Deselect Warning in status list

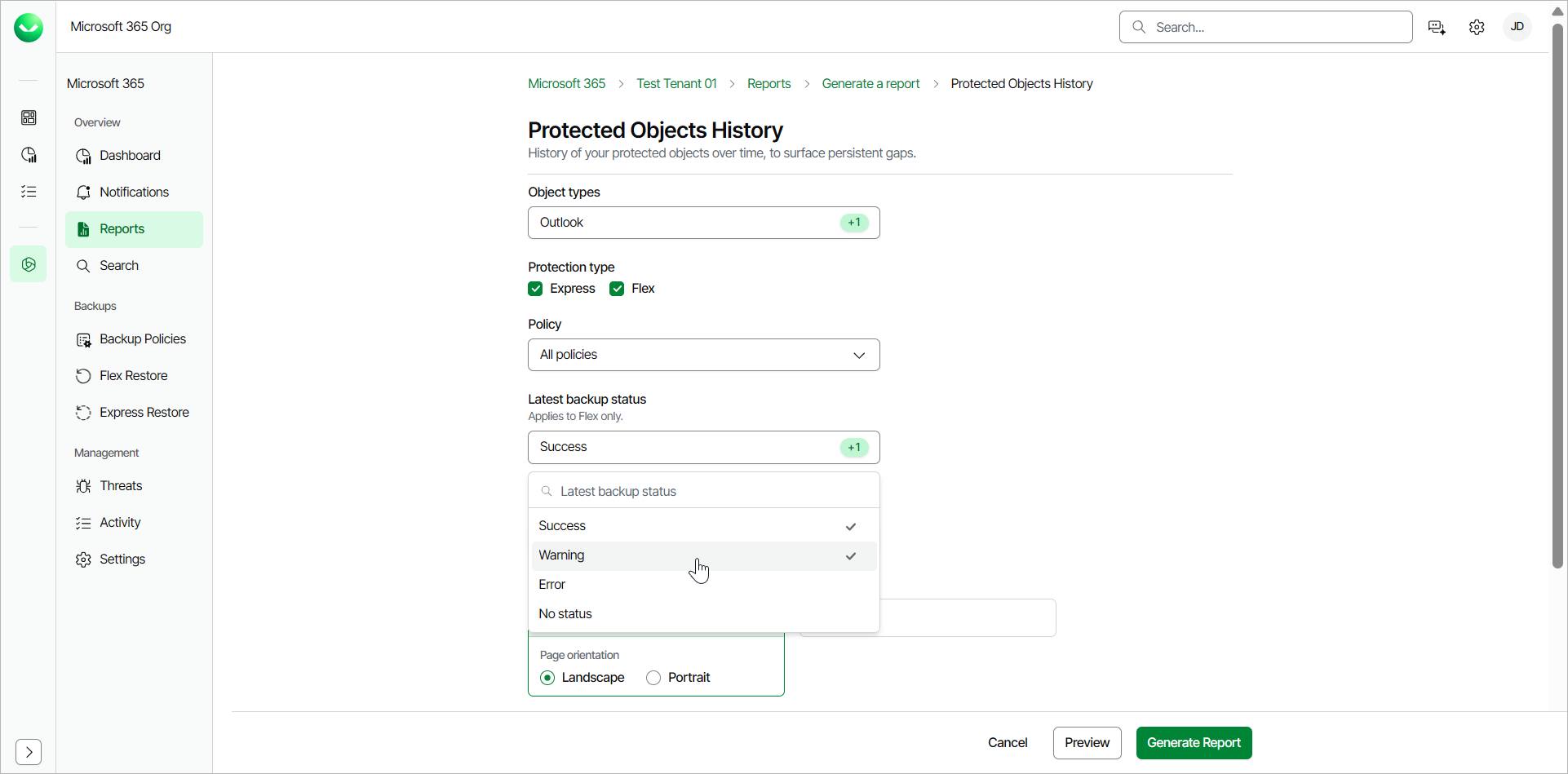(704, 555)
